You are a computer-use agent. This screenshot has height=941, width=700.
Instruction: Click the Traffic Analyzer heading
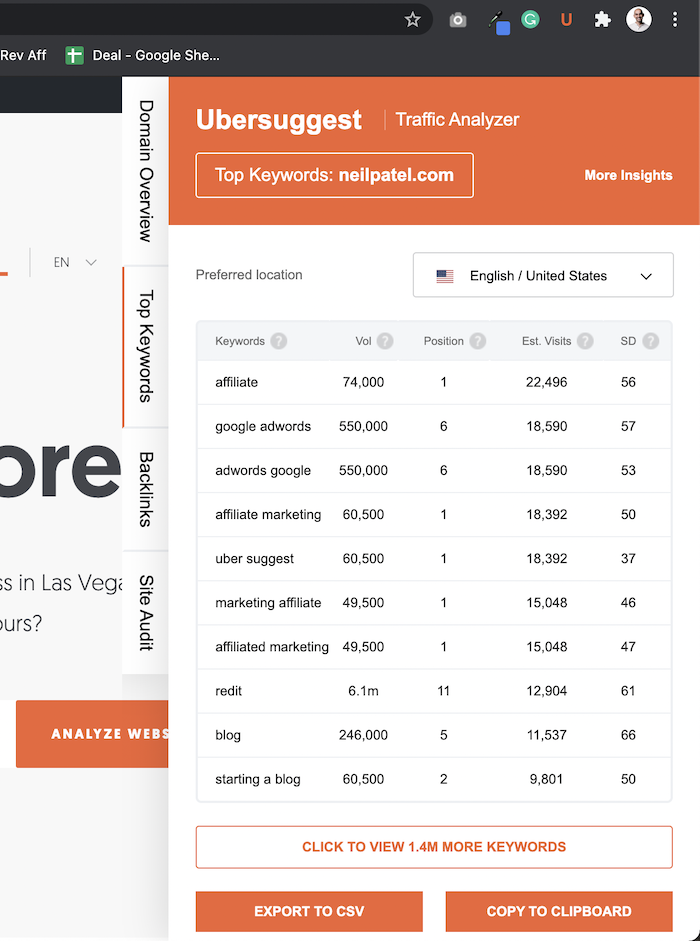tap(457, 119)
